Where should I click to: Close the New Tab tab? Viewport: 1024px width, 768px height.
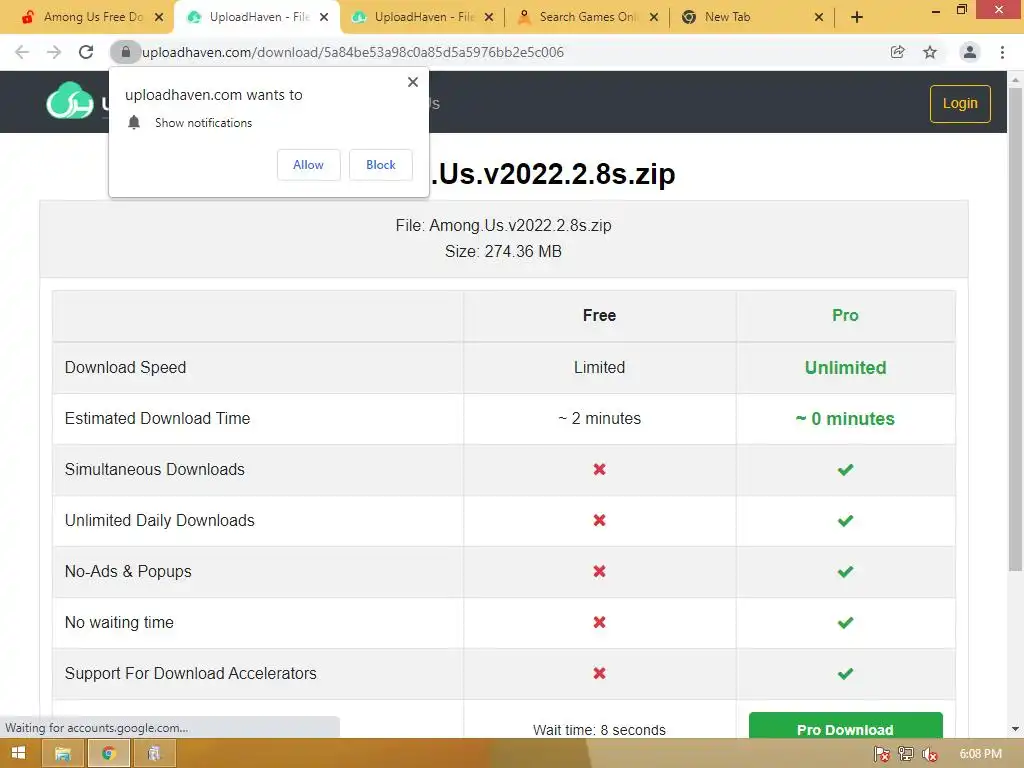819,18
